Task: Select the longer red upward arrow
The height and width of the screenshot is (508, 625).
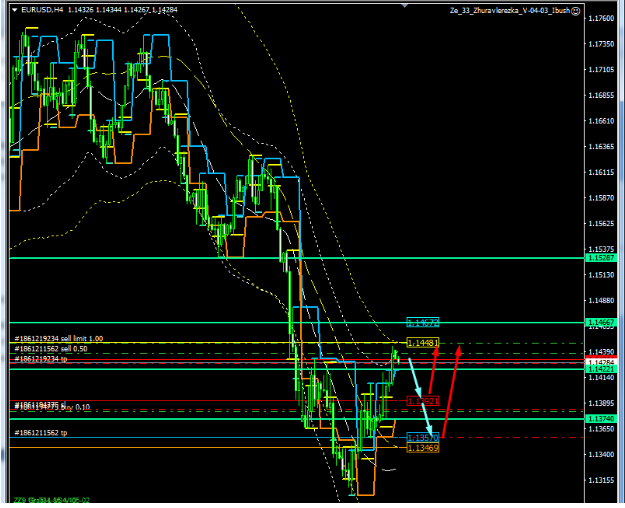Action: coord(453,390)
